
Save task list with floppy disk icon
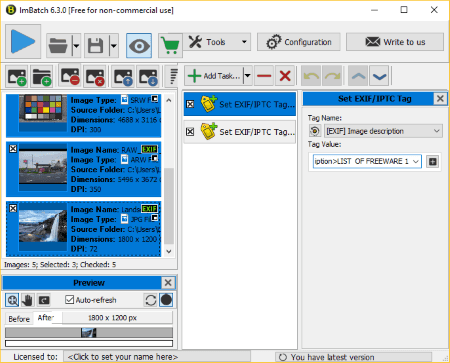pos(96,45)
